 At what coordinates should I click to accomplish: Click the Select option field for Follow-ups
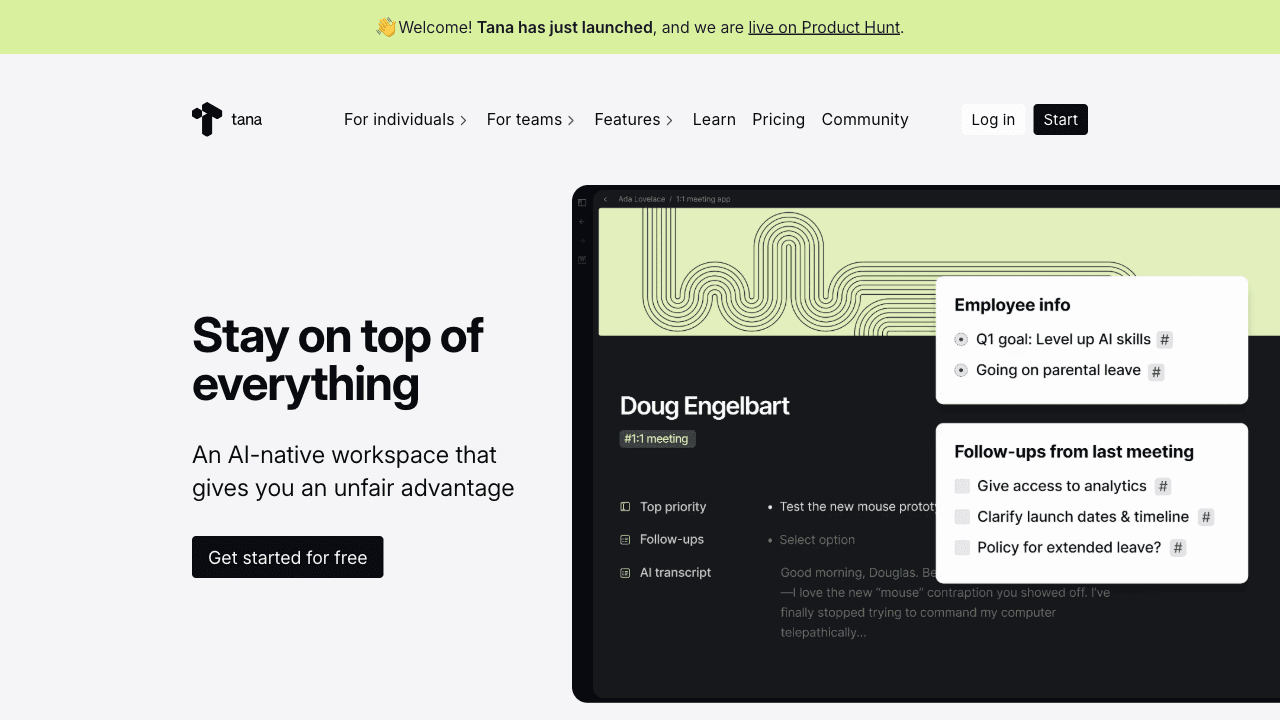click(x=817, y=540)
